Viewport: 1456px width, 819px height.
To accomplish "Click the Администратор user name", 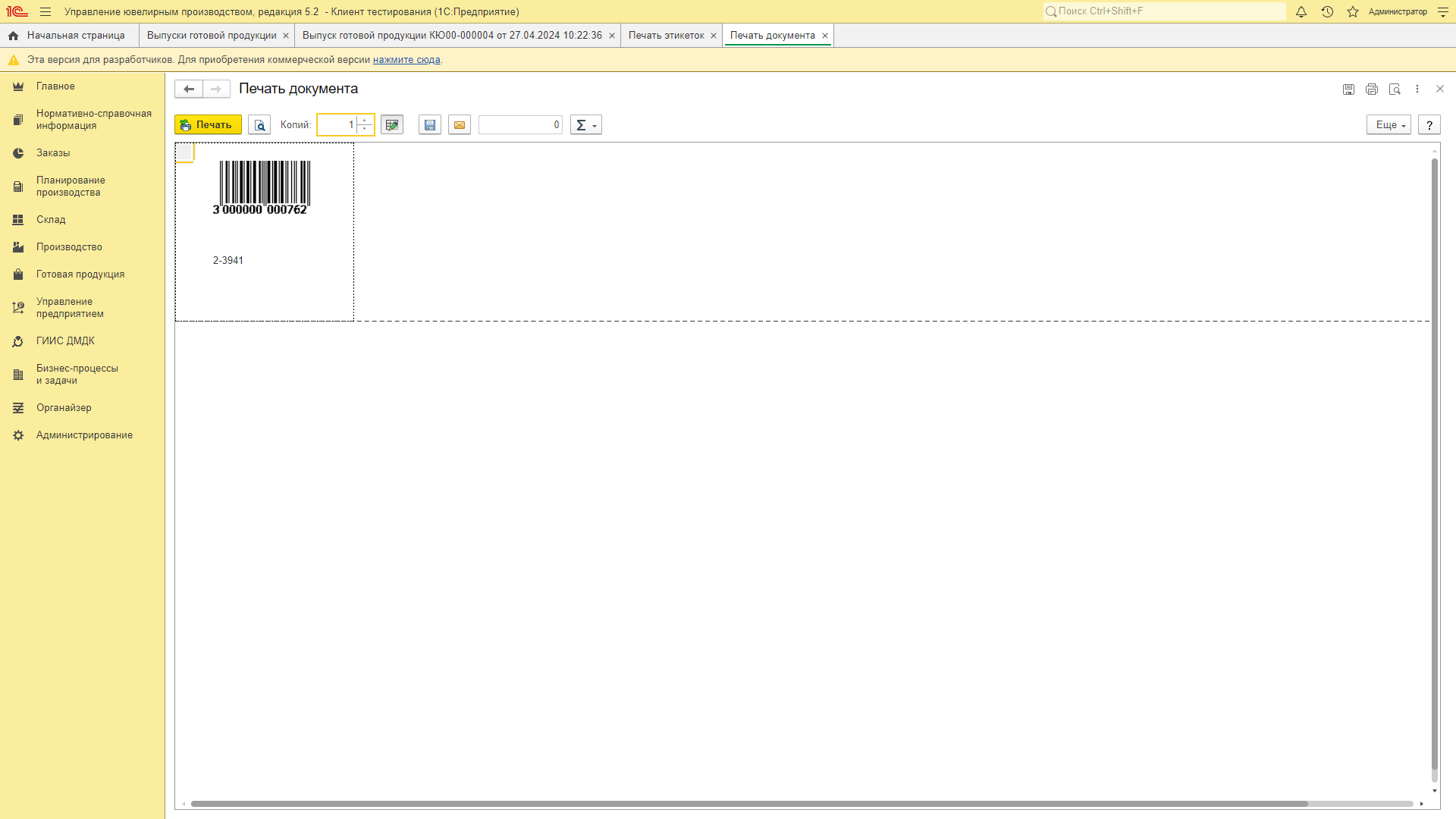I will tap(1398, 12).
